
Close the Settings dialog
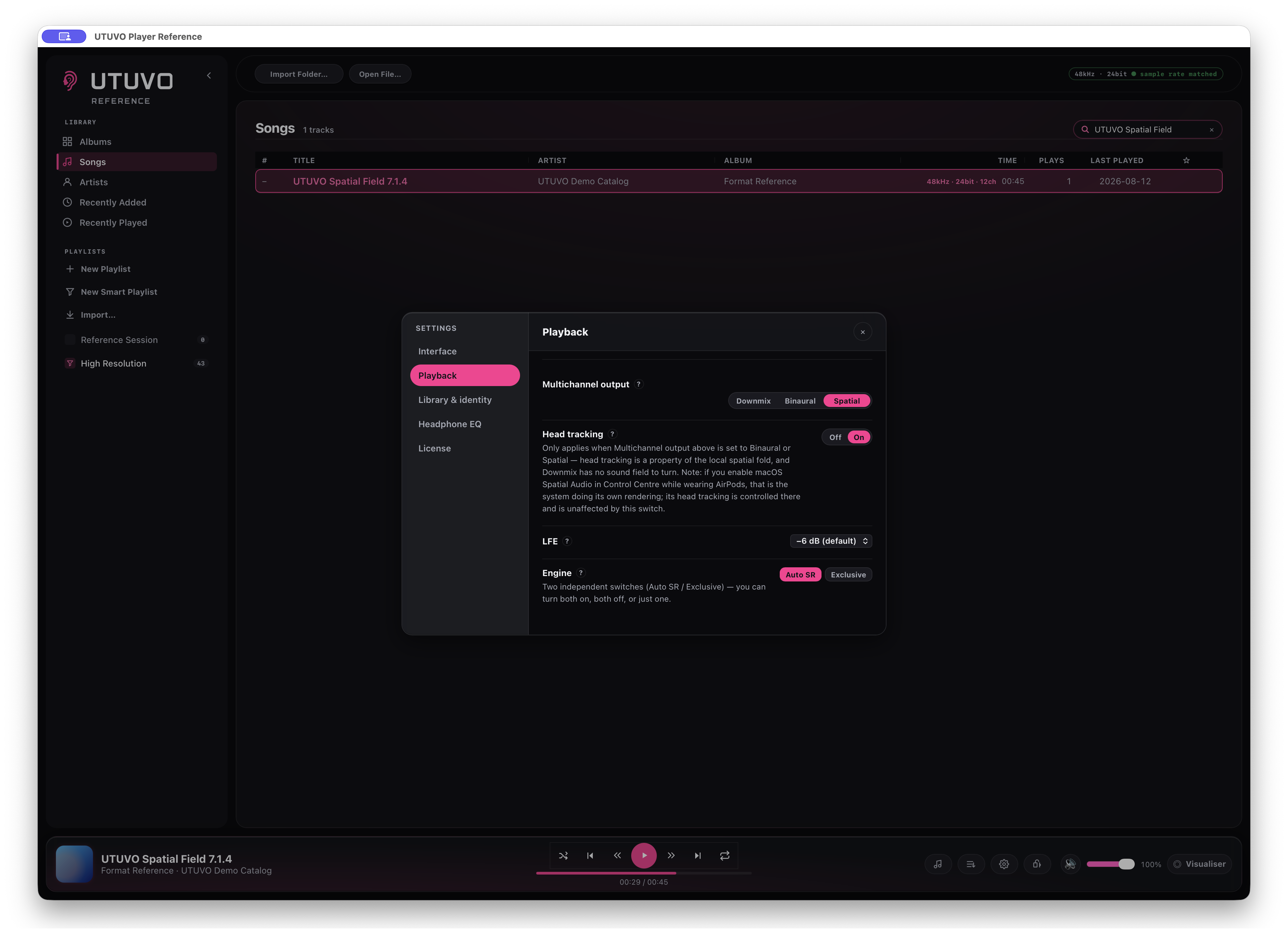(863, 332)
